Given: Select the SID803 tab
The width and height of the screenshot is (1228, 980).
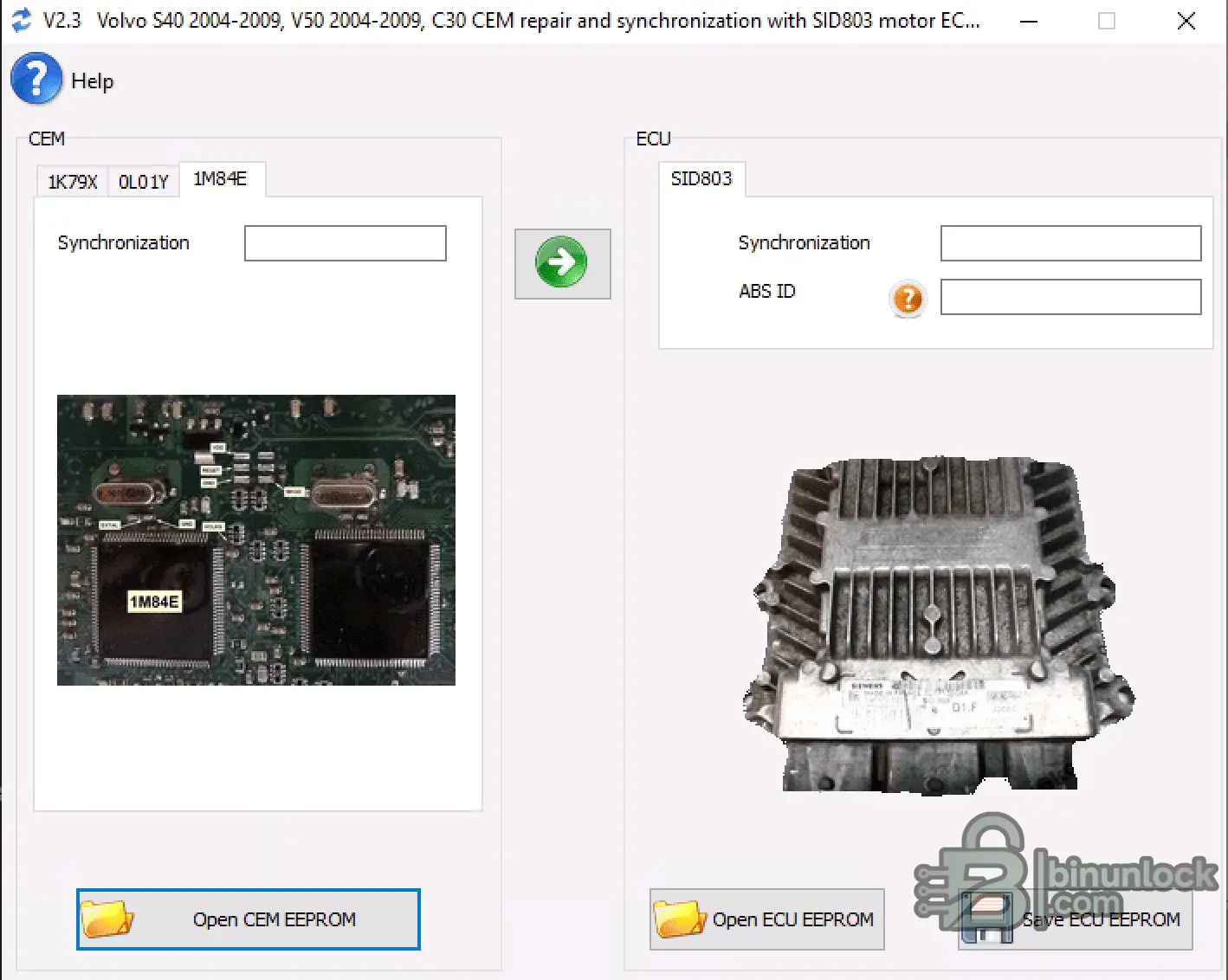Looking at the screenshot, I should 701,179.
